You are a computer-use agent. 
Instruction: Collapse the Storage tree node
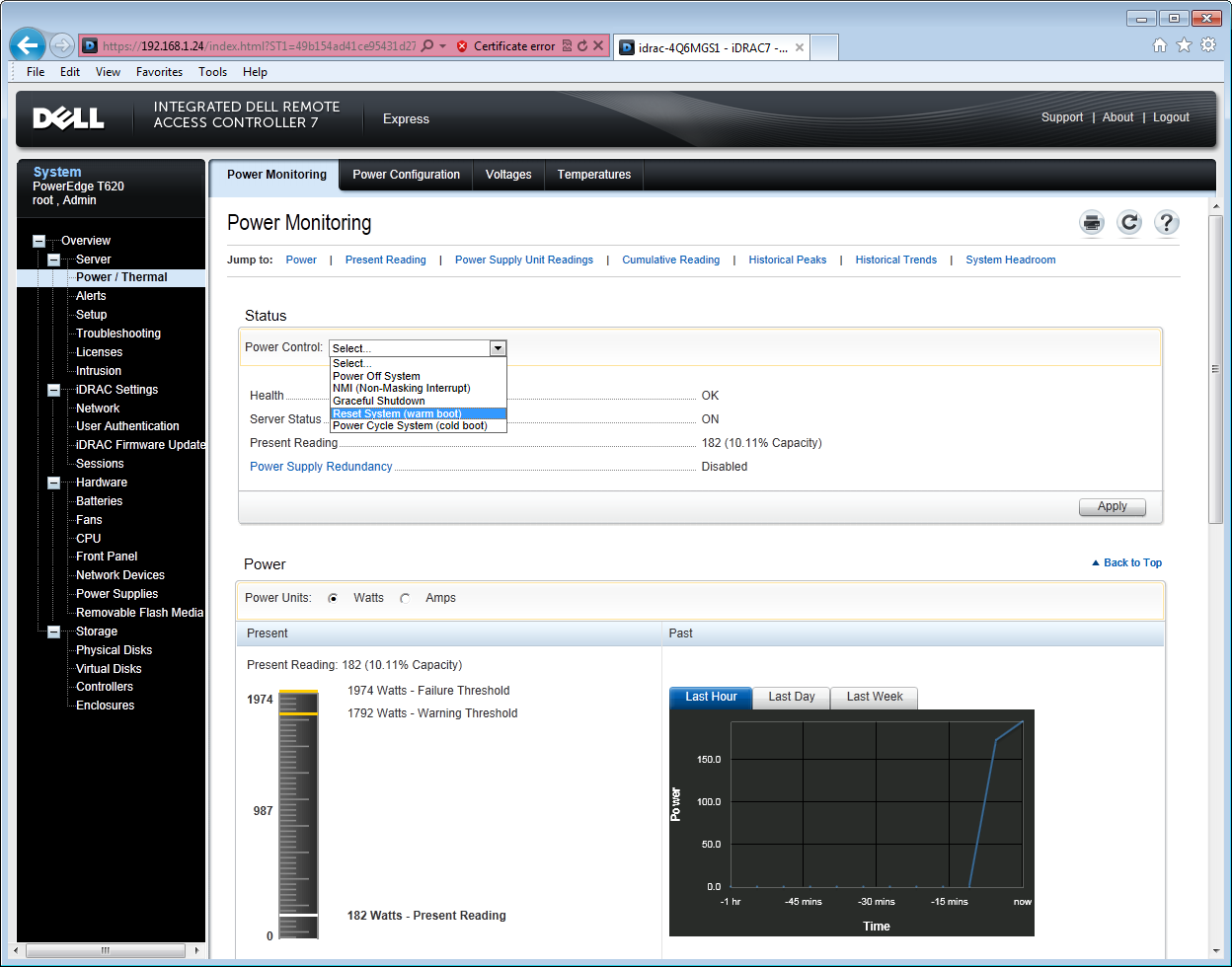point(53,632)
